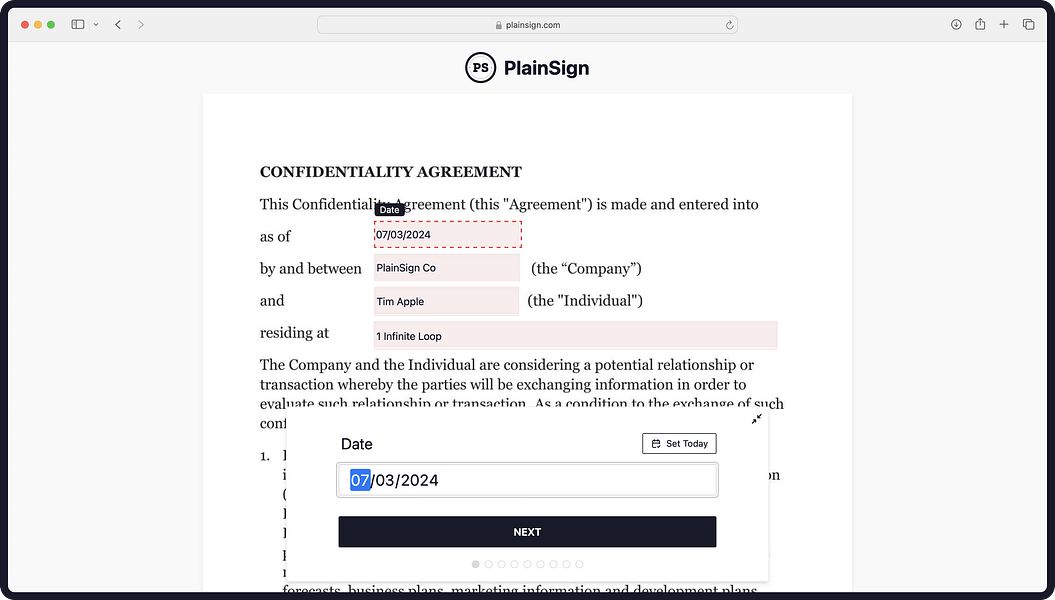Reload the page via the refresh icon
Viewport: 1055px width, 600px height.
[x=731, y=24]
